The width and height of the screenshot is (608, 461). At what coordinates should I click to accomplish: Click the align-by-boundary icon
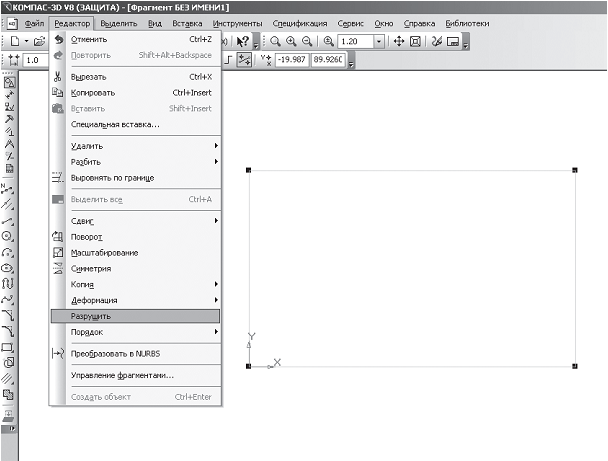(x=58, y=178)
